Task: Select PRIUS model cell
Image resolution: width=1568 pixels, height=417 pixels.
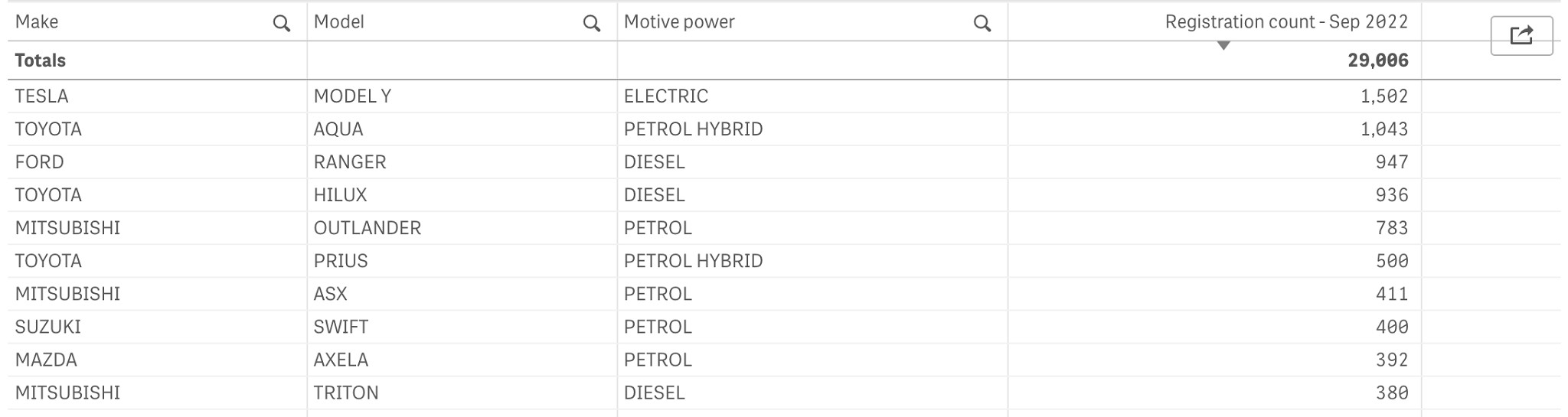Action: coord(341,261)
